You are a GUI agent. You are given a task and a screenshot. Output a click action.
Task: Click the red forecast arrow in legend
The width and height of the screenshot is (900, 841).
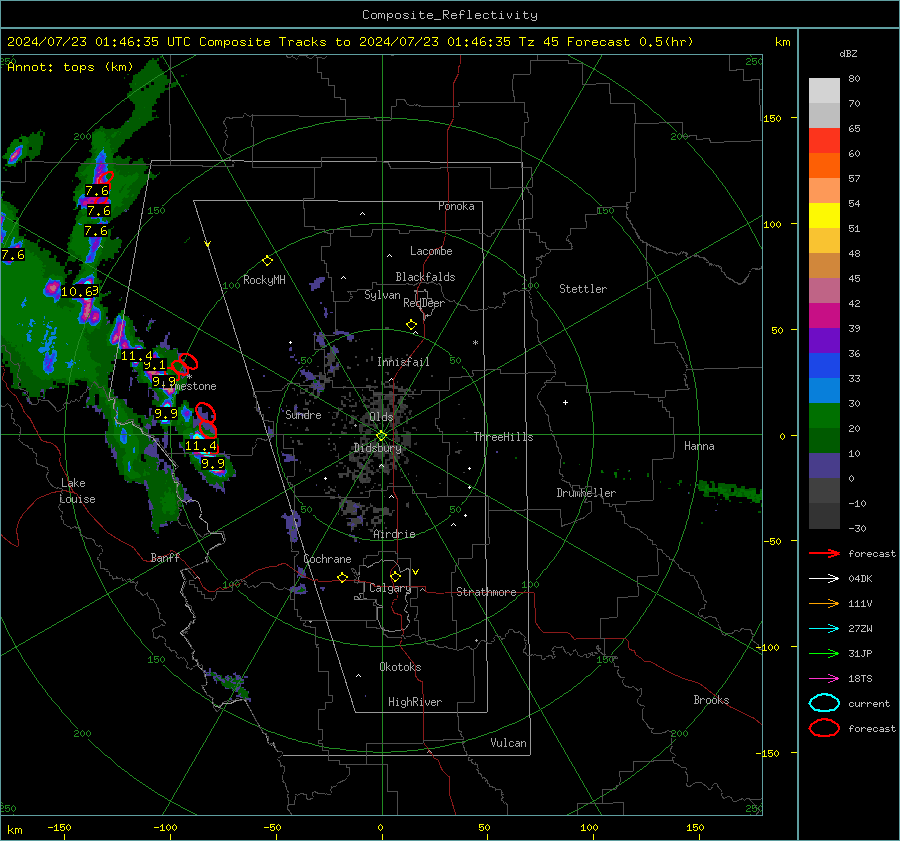pyautogui.click(x=824, y=553)
